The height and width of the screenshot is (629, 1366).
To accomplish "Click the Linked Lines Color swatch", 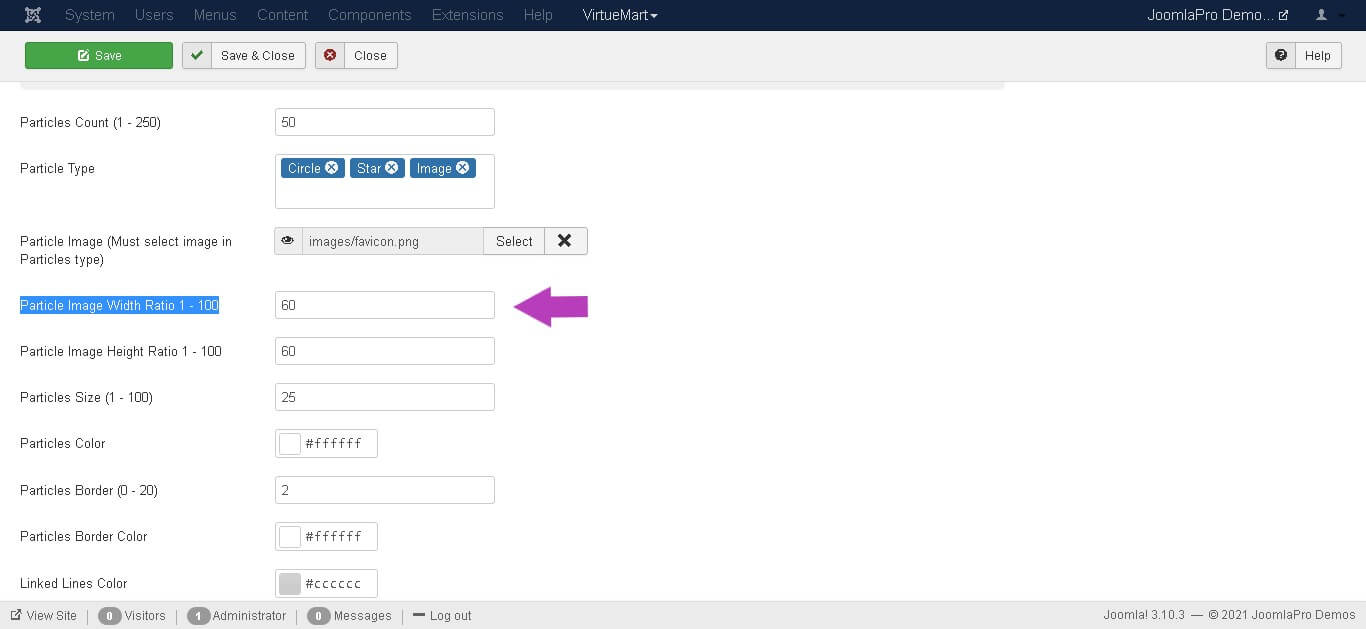I will click(x=290, y=584).
